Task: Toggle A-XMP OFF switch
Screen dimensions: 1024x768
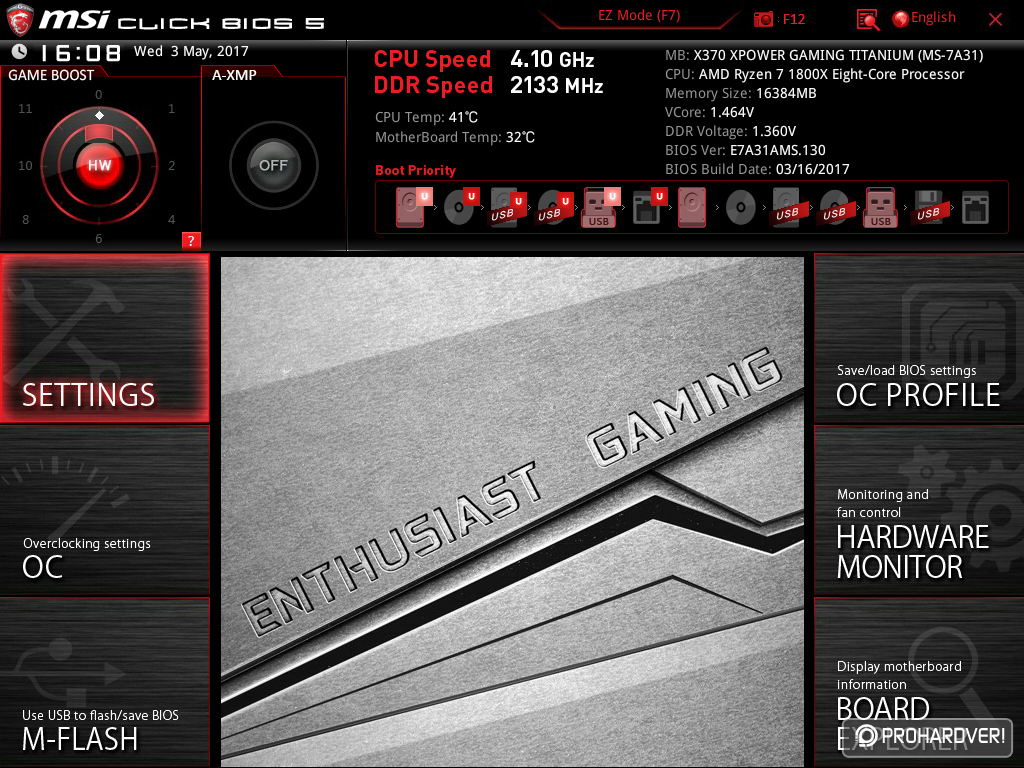Action: (x=273, y=165)
